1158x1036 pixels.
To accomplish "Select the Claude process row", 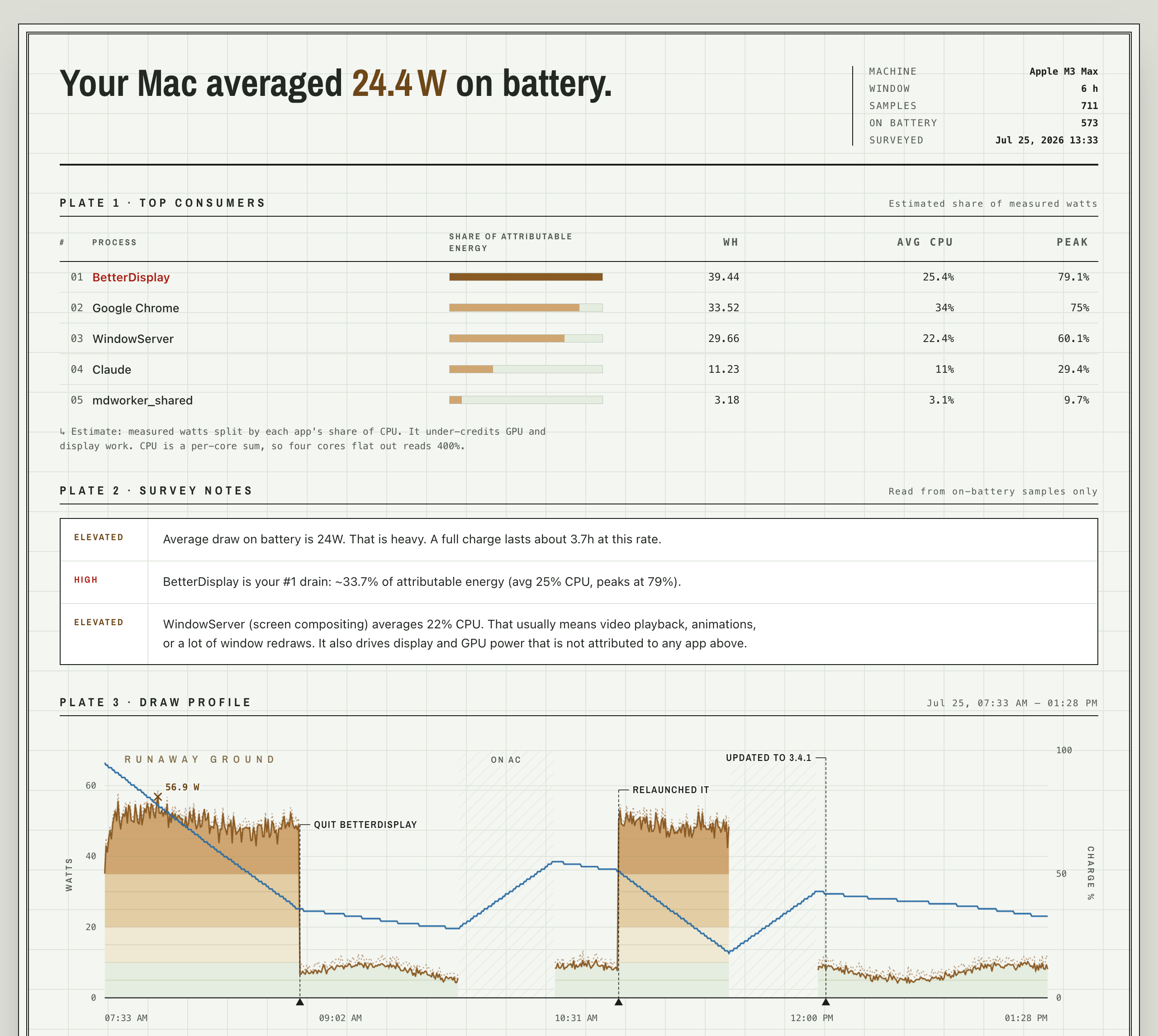I will click(579, 370).
